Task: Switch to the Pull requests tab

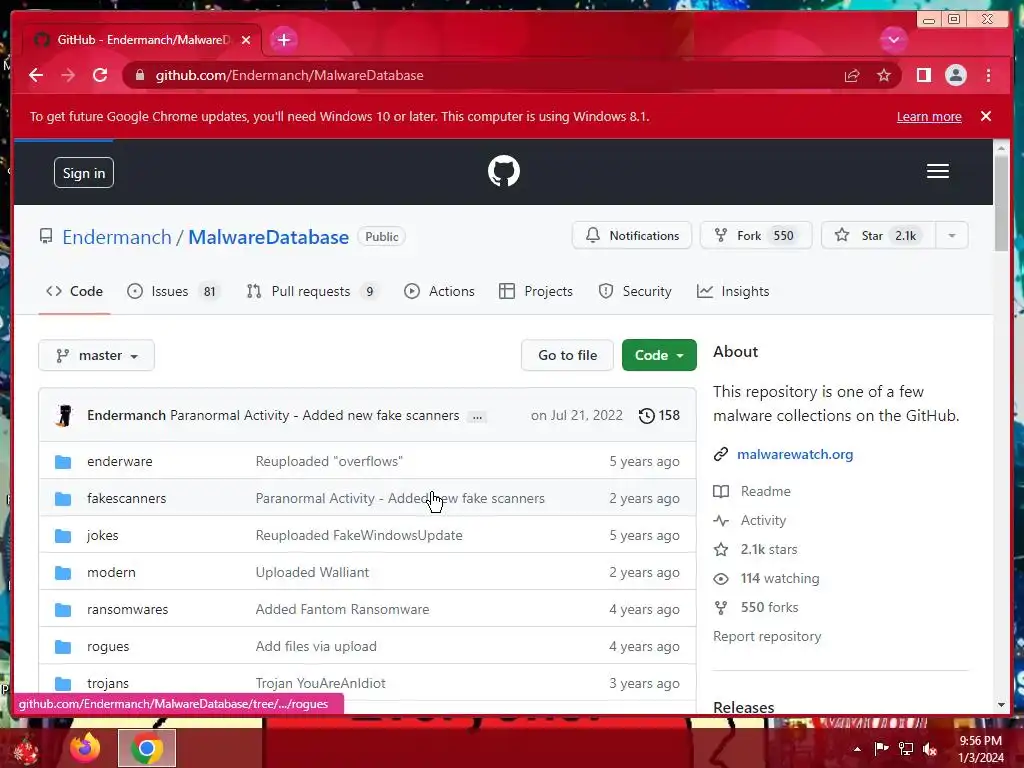Action: tap(313, 291)
